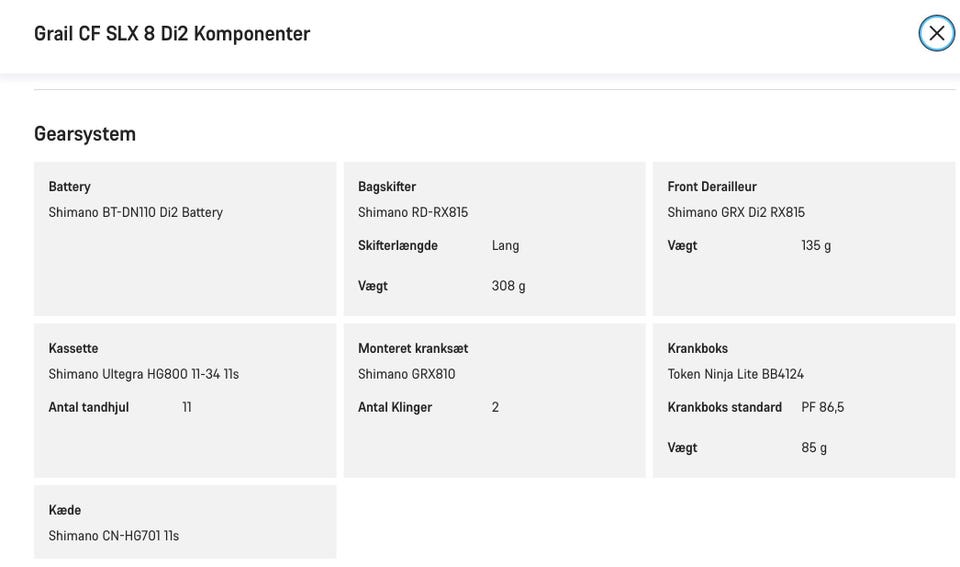Click the Krankboks standard label
Image resolution: width=960 pixels, height=567 pixels.
click(x=725, y=407)
